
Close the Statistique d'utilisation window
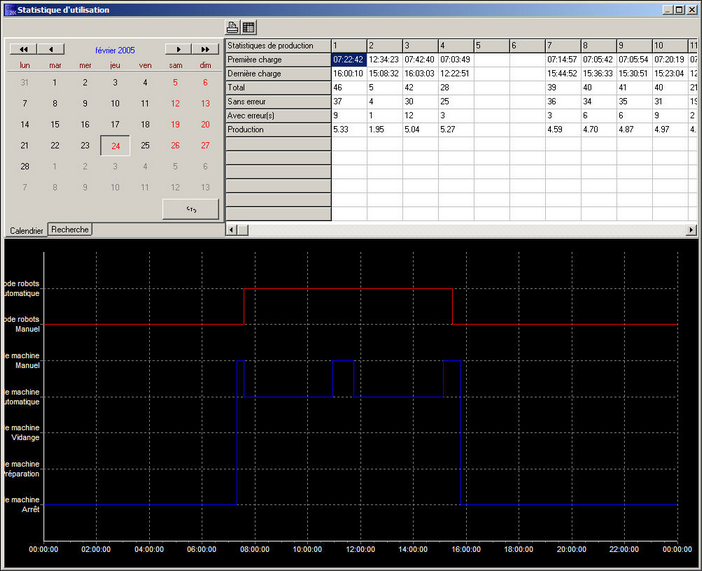tap(692, 9)
